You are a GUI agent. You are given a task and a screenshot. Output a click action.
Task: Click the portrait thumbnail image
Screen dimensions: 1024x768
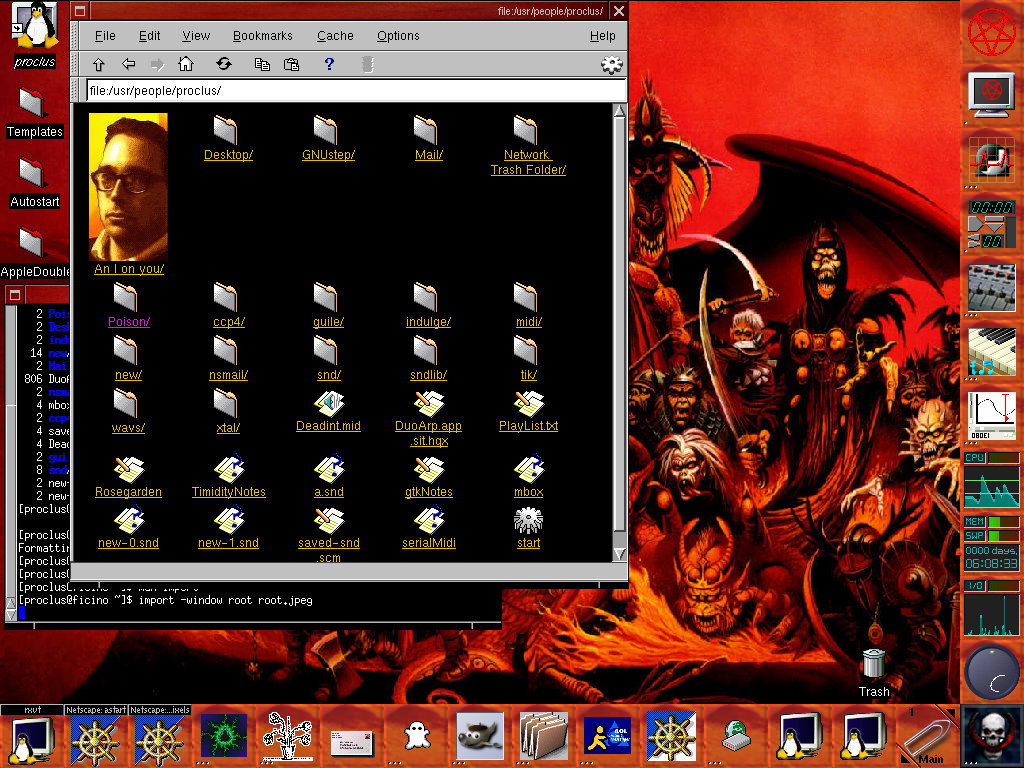pos(128,187)
